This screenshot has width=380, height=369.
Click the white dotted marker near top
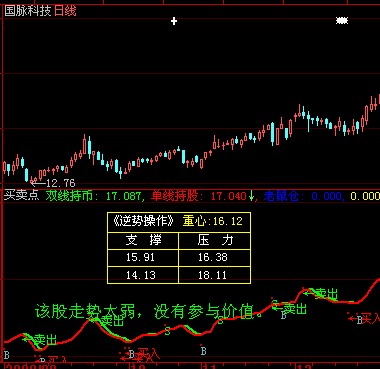(342, 21)
